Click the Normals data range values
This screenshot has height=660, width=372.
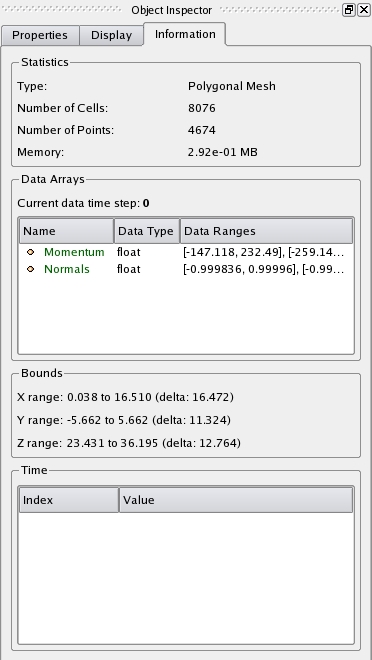pyautogui.click(x=264, y=269)
